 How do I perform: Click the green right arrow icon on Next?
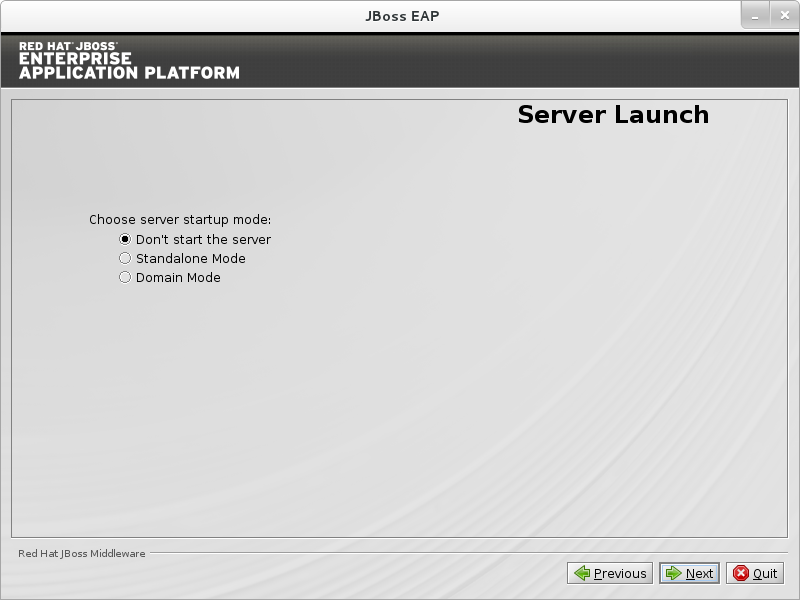click(674, 573)
